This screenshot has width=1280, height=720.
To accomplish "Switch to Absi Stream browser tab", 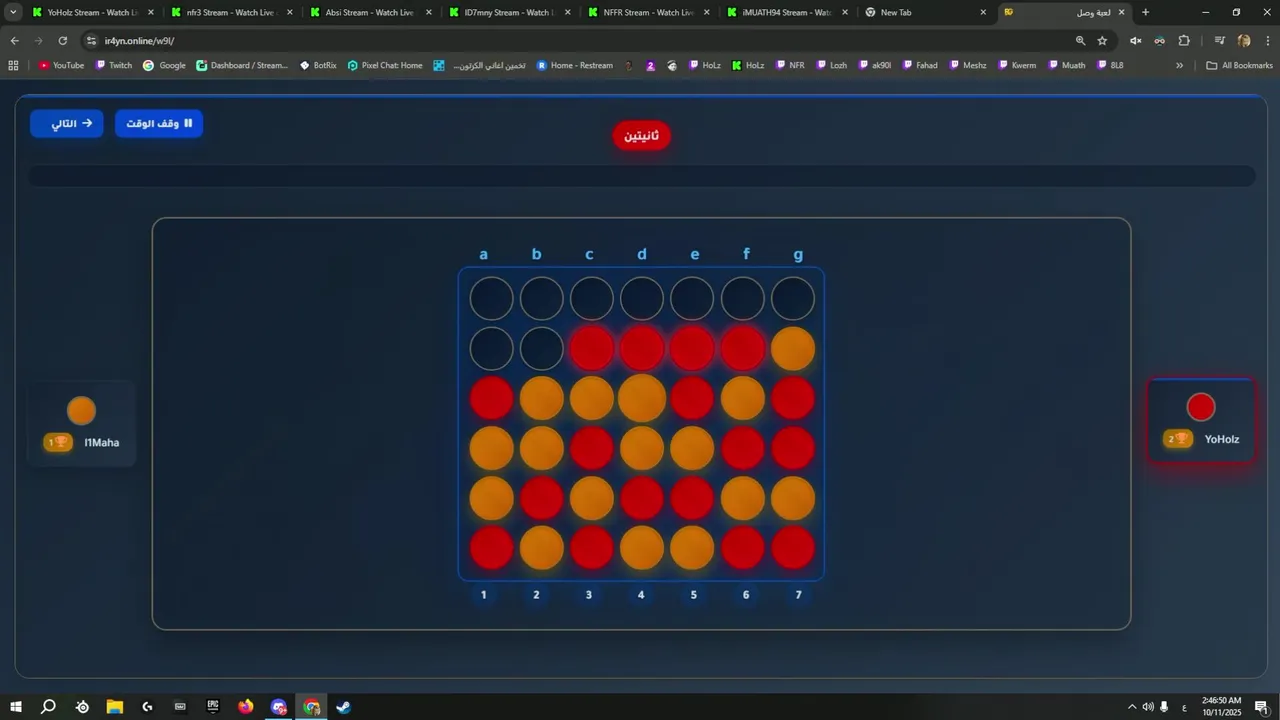I will click(369, 13).
